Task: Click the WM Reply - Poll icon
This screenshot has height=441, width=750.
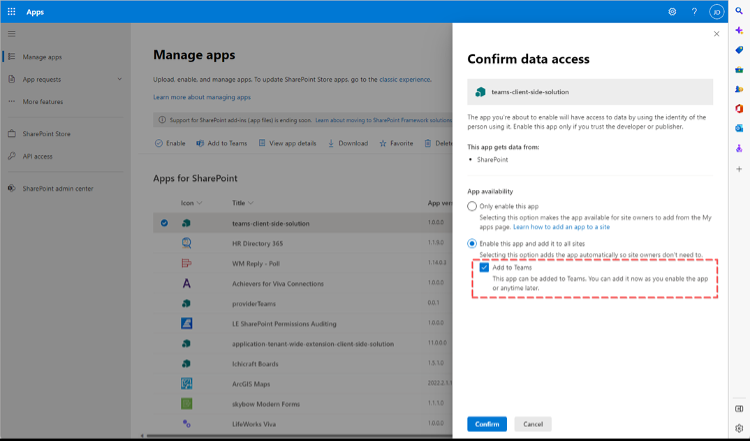Action: [187, 263]
